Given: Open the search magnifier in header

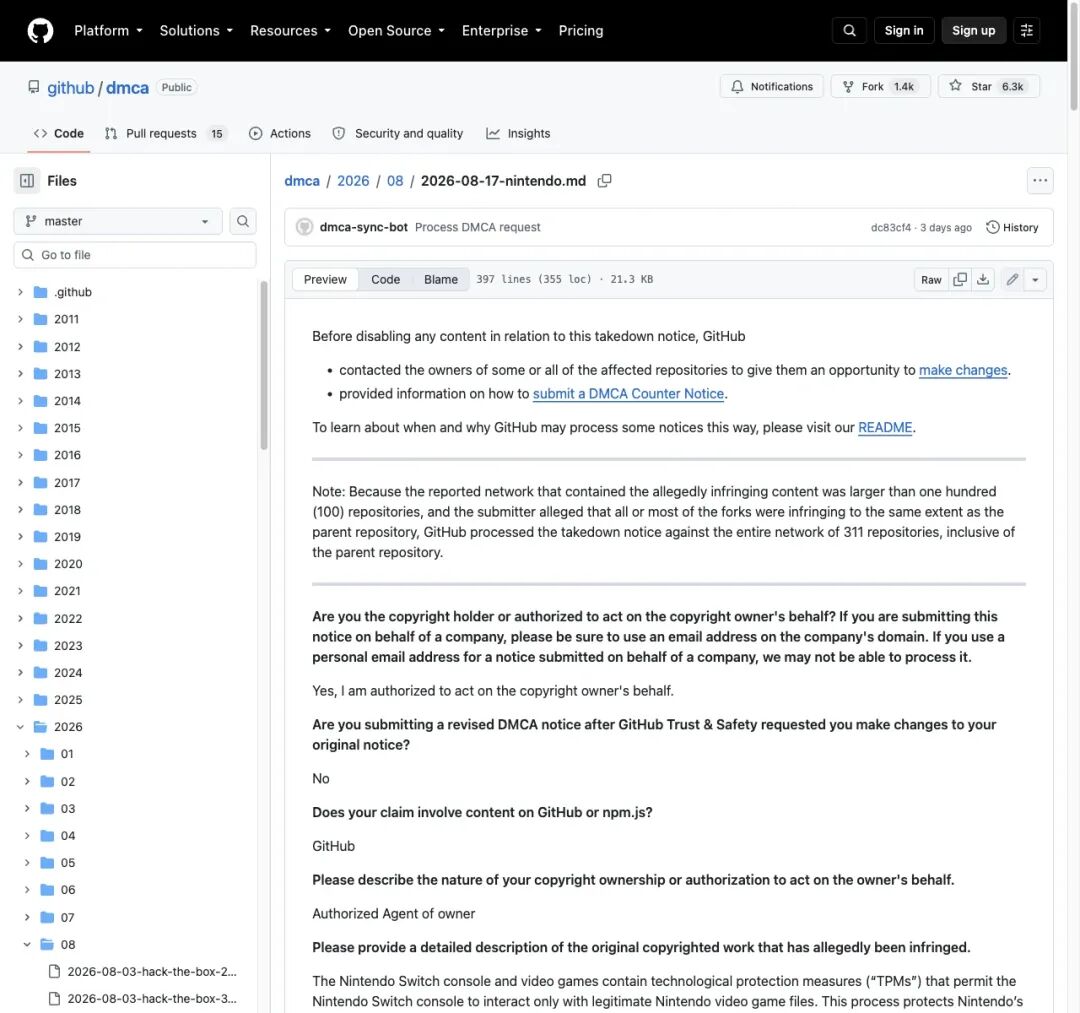Looking at the screenshot, I should [849, 30].
